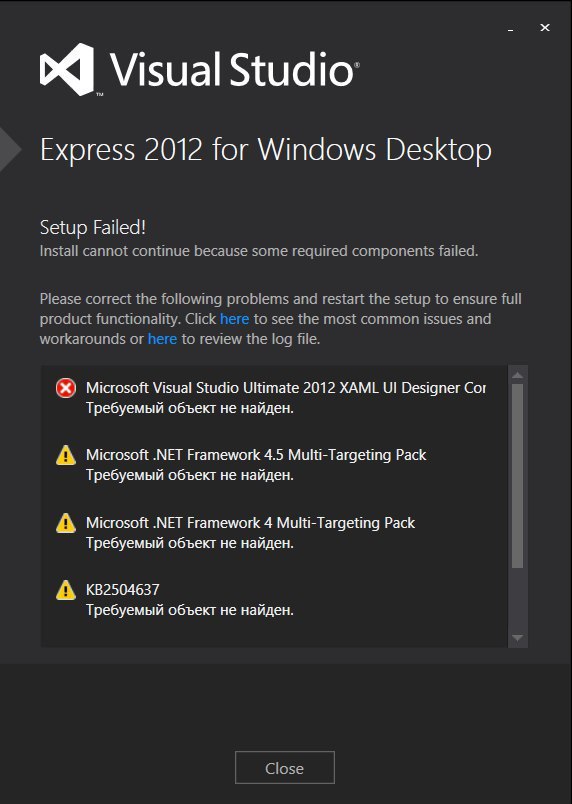Click red error icon beside XAML UI Designer
Screen dimensions: 572x804
(66, 389)
